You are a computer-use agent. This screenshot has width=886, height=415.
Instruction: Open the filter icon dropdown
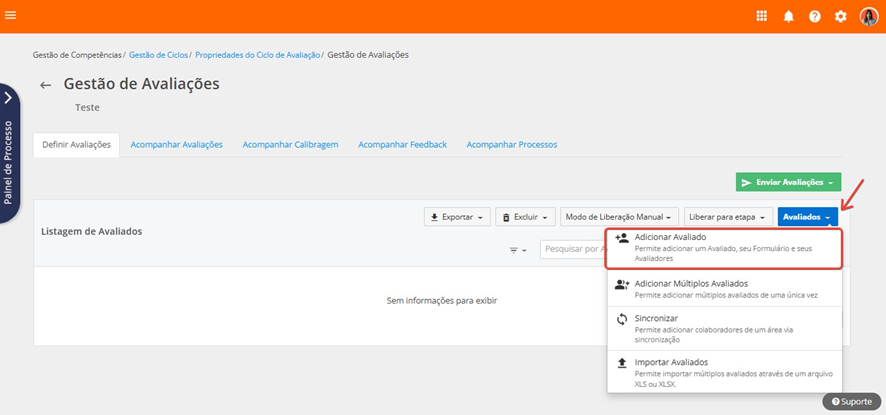(x=518, y=250)
